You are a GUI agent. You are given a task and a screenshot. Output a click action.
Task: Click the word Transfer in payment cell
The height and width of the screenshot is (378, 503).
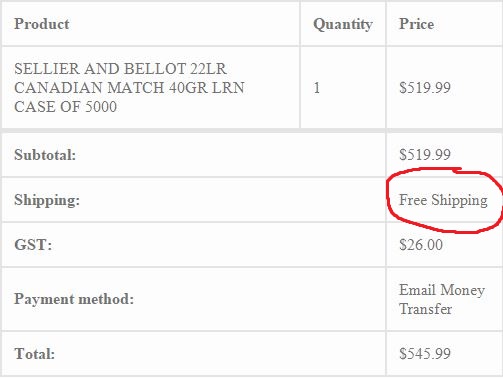[x=426, y=309]
